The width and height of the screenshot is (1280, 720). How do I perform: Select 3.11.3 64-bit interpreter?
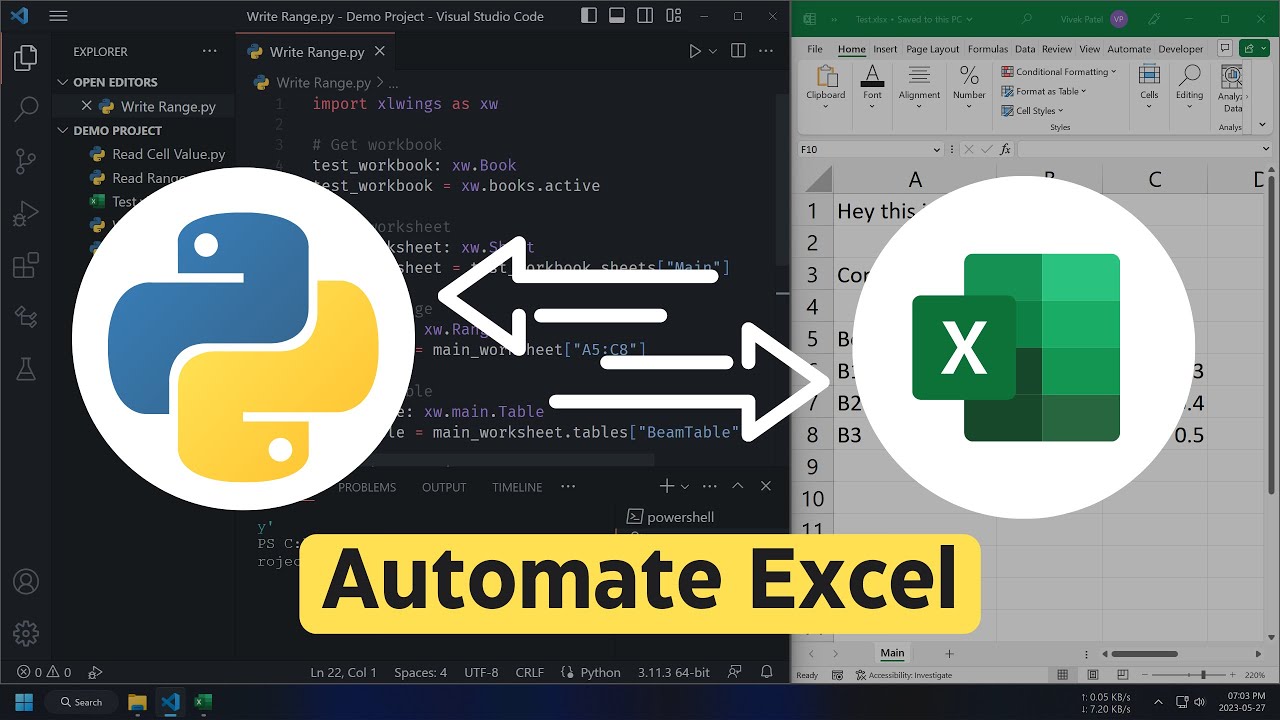pos(674,673)
